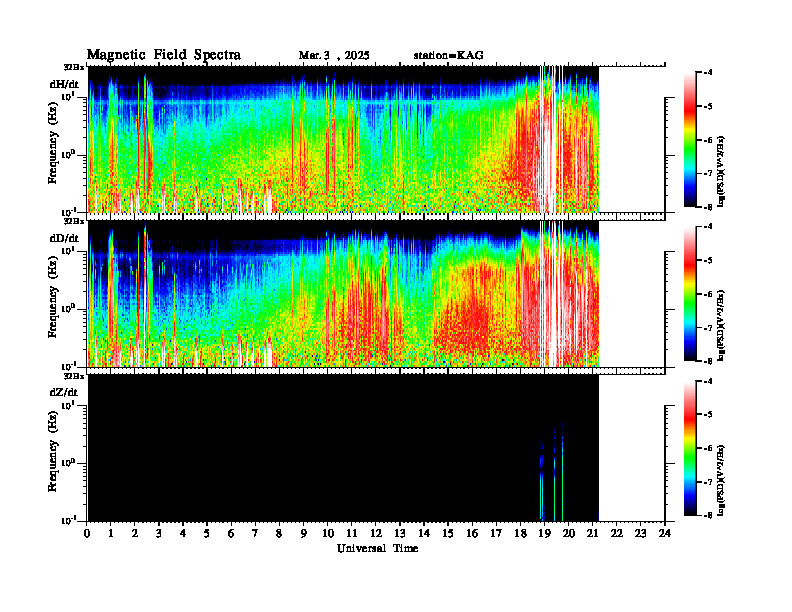Click the hour 8 tick label on the time axis
Viewport: 792px width, 612px height.
point(279,533)
